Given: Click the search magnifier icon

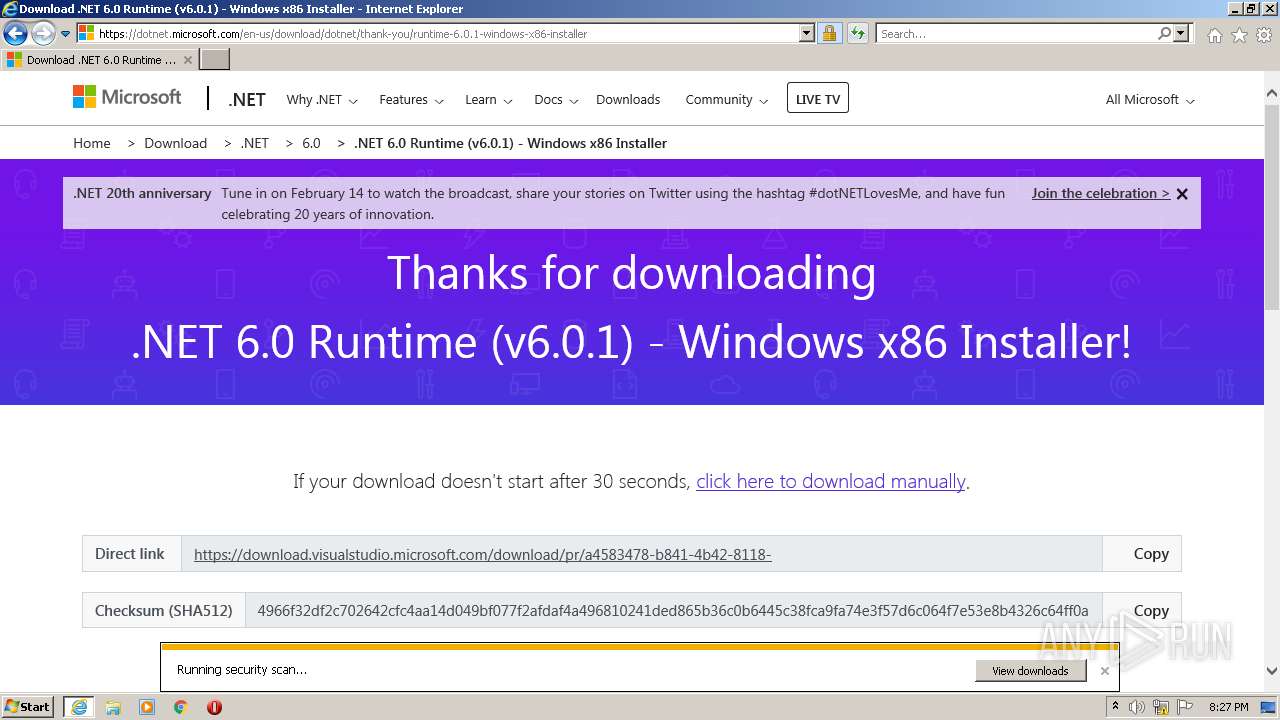Looking at the screenshot, I should point(1164,33).
